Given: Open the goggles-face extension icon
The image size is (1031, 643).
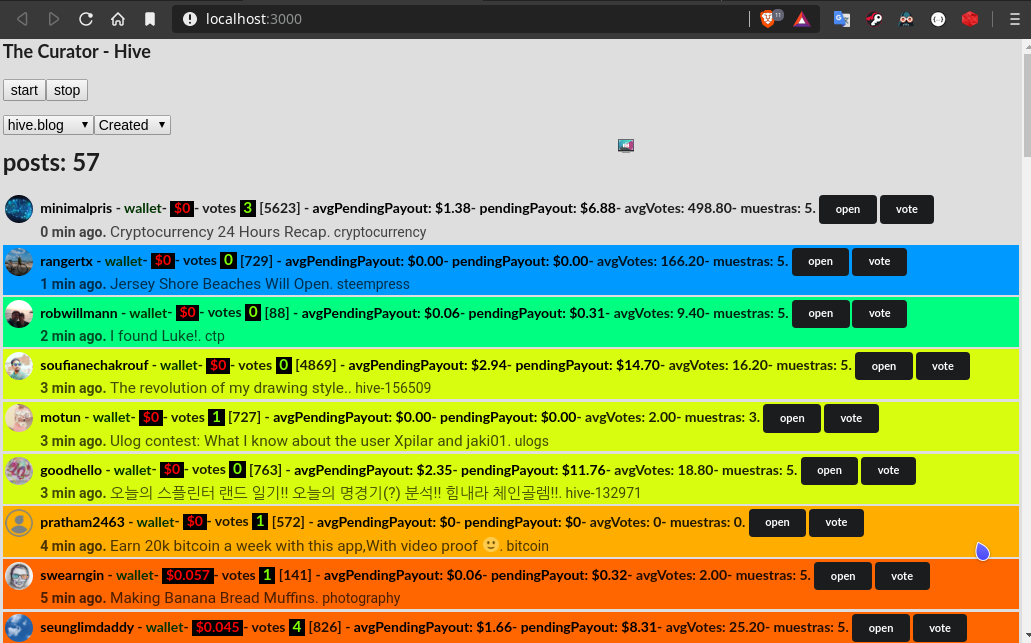Looking at the screenshot, I should coord(906,19).
